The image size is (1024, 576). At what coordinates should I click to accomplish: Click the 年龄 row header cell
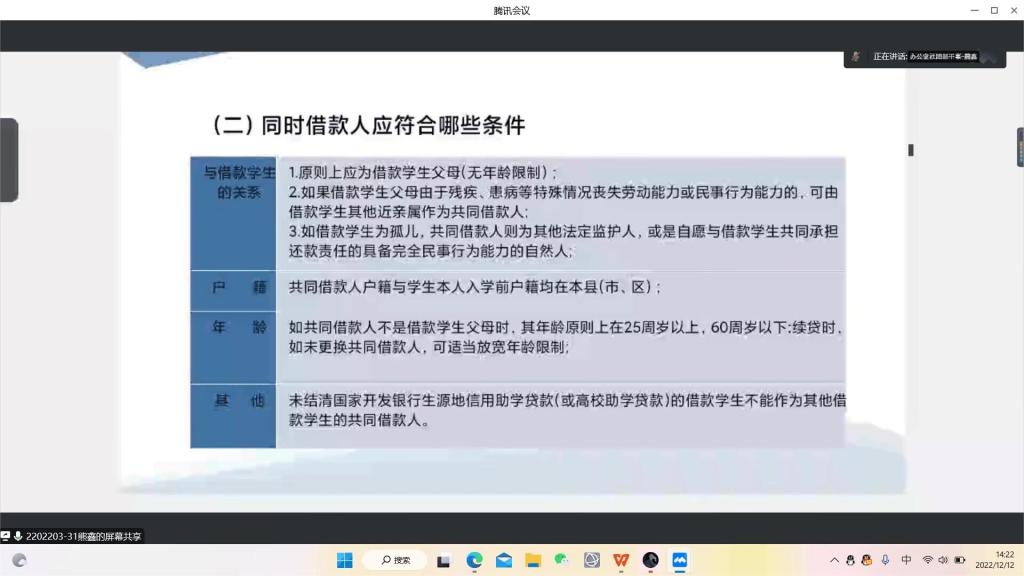(233, 347)
